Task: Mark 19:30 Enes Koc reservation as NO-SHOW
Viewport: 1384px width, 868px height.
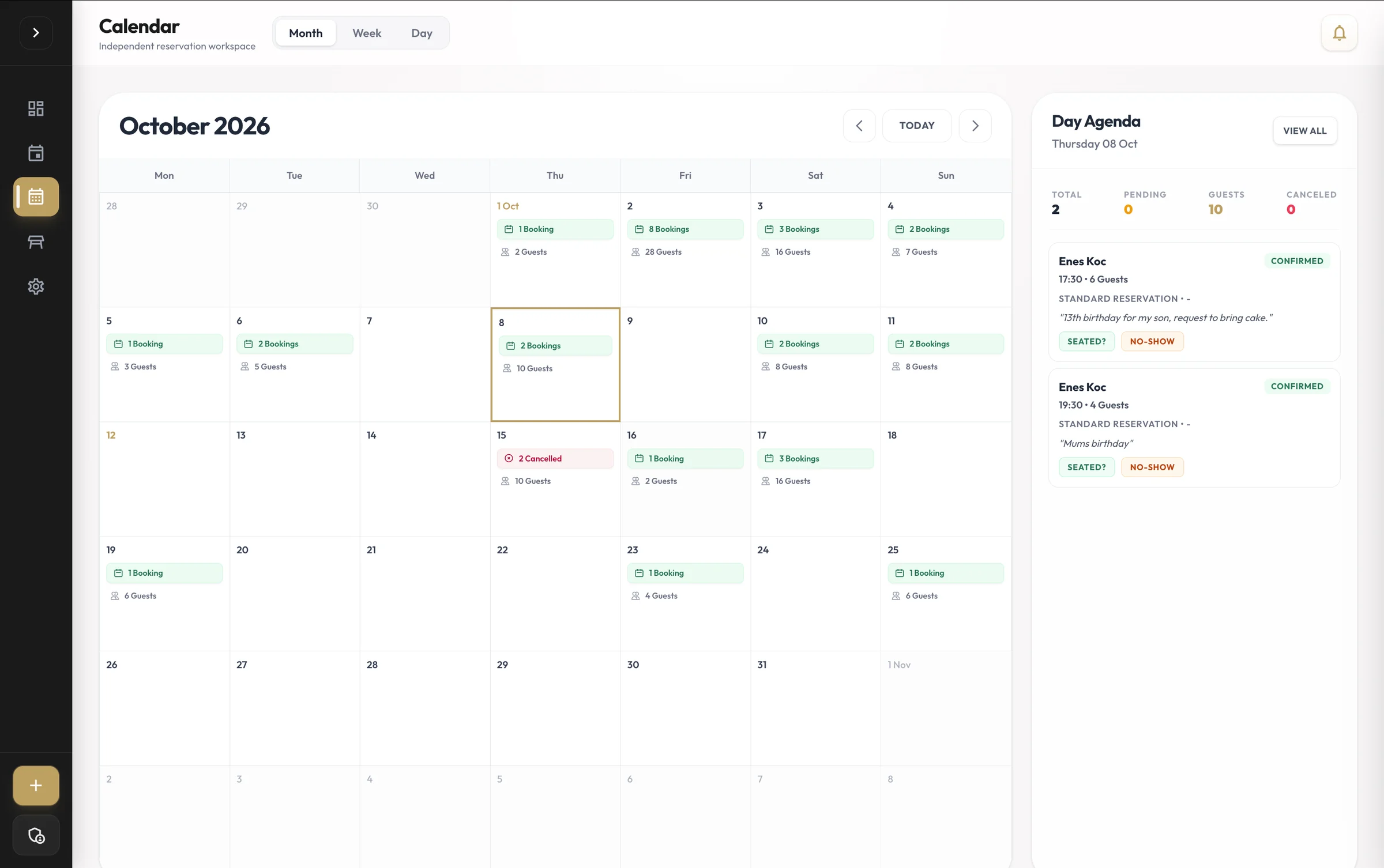Action: click(x=1152, y=467)
